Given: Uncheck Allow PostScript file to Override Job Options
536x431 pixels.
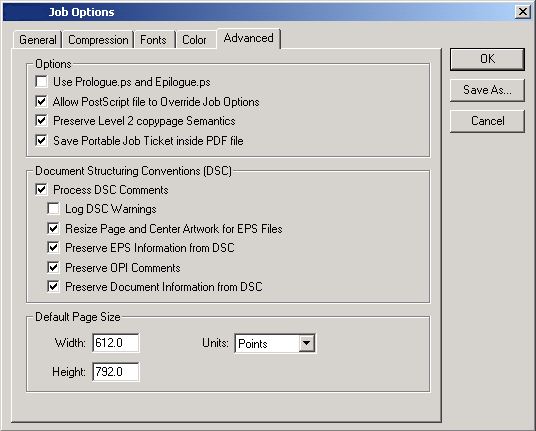Looking at the screenshot, I should 41,102.
